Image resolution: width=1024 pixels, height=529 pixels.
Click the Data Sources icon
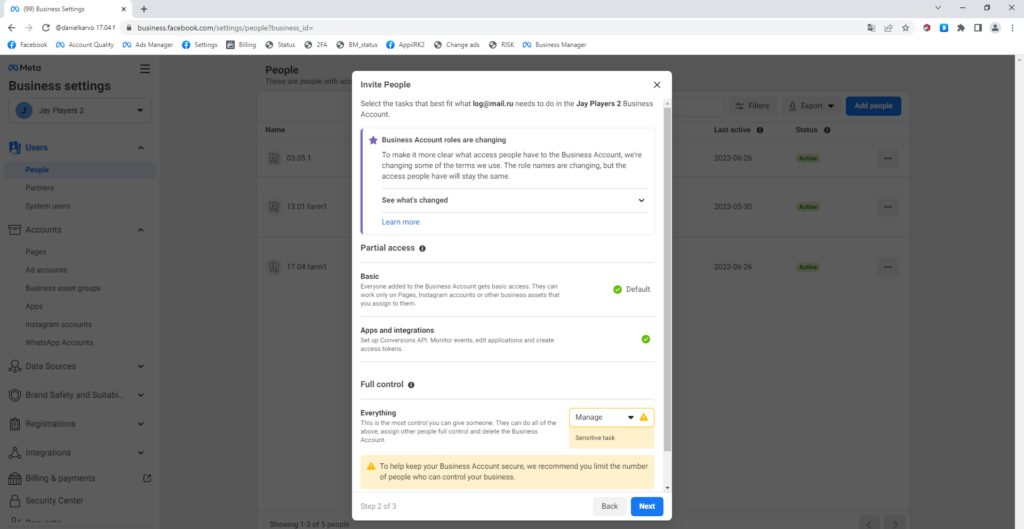click(x=15, y=367)
